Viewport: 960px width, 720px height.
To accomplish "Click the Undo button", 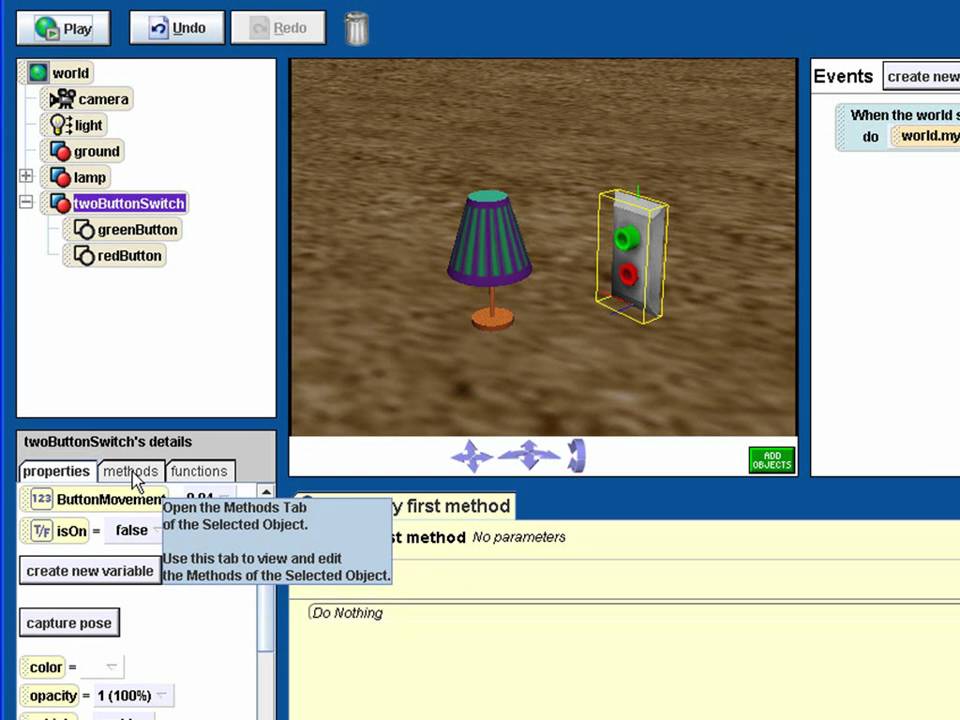I will 177,28.
